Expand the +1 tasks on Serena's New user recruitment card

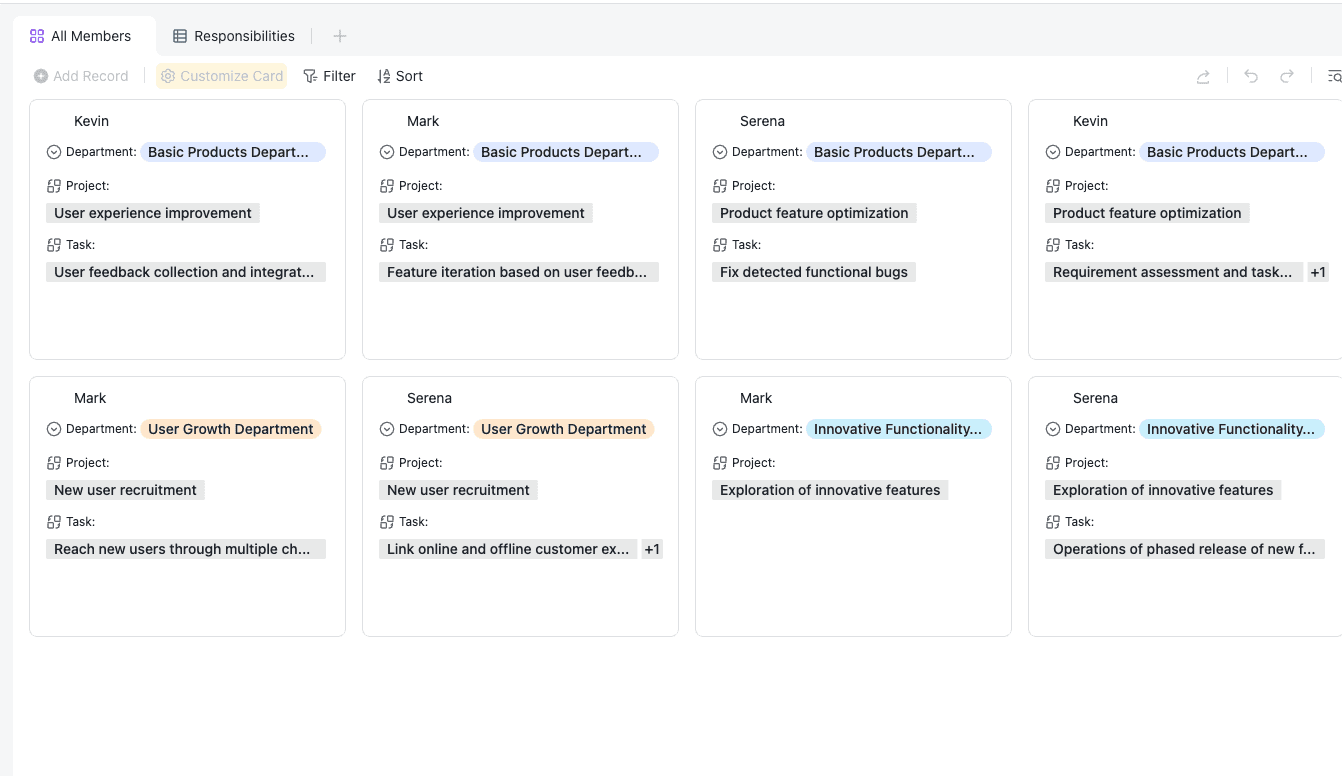pos(652,549)
